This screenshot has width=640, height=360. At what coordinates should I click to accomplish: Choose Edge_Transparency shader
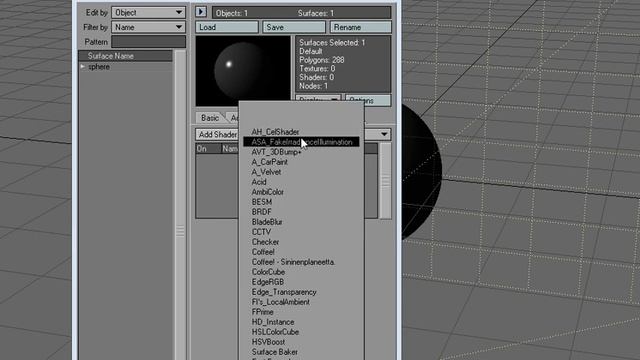point(284,292)
